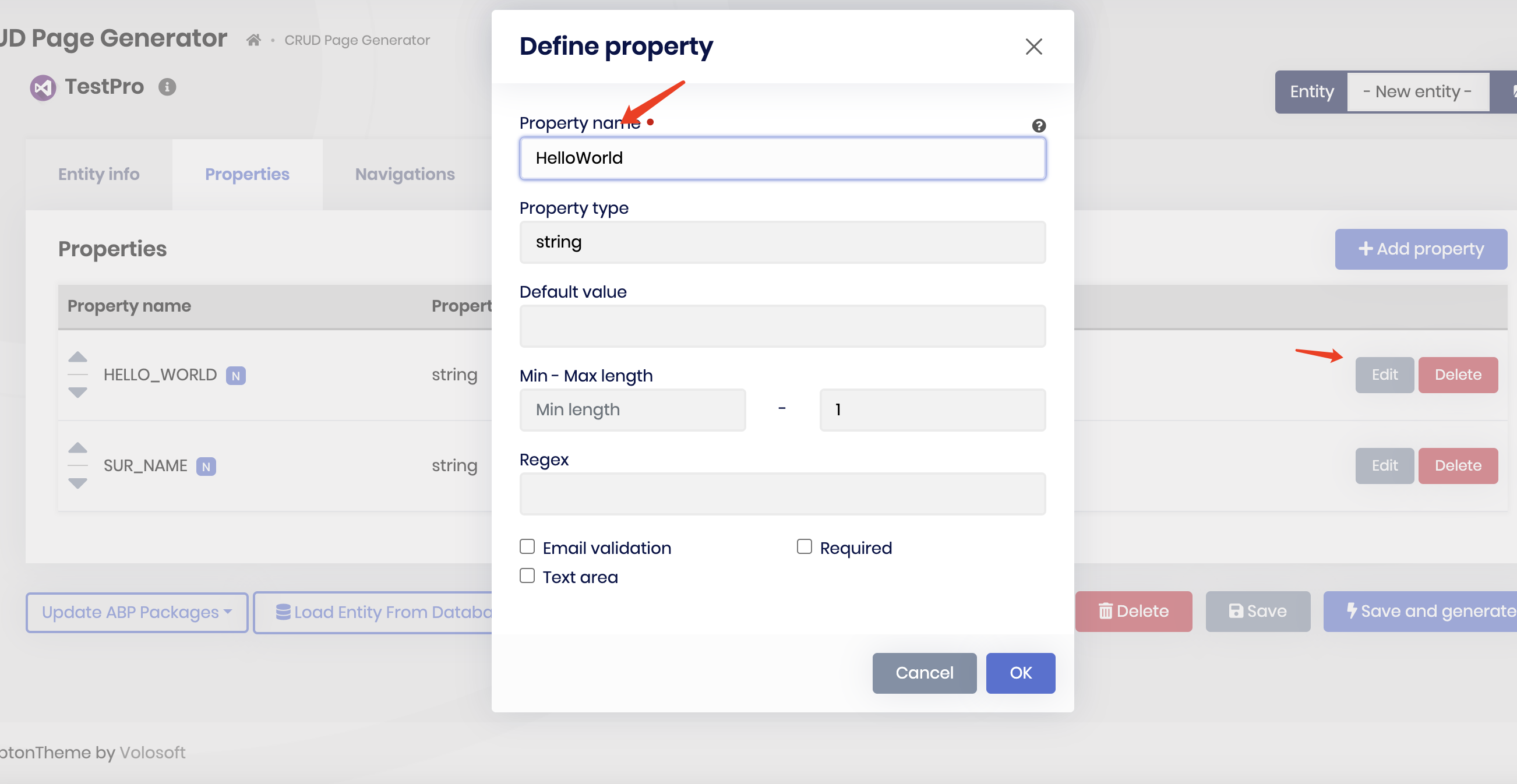Switch to the Entity info tab
Image resolution: width=1517 pixels, height=784 pixels.
99,174
